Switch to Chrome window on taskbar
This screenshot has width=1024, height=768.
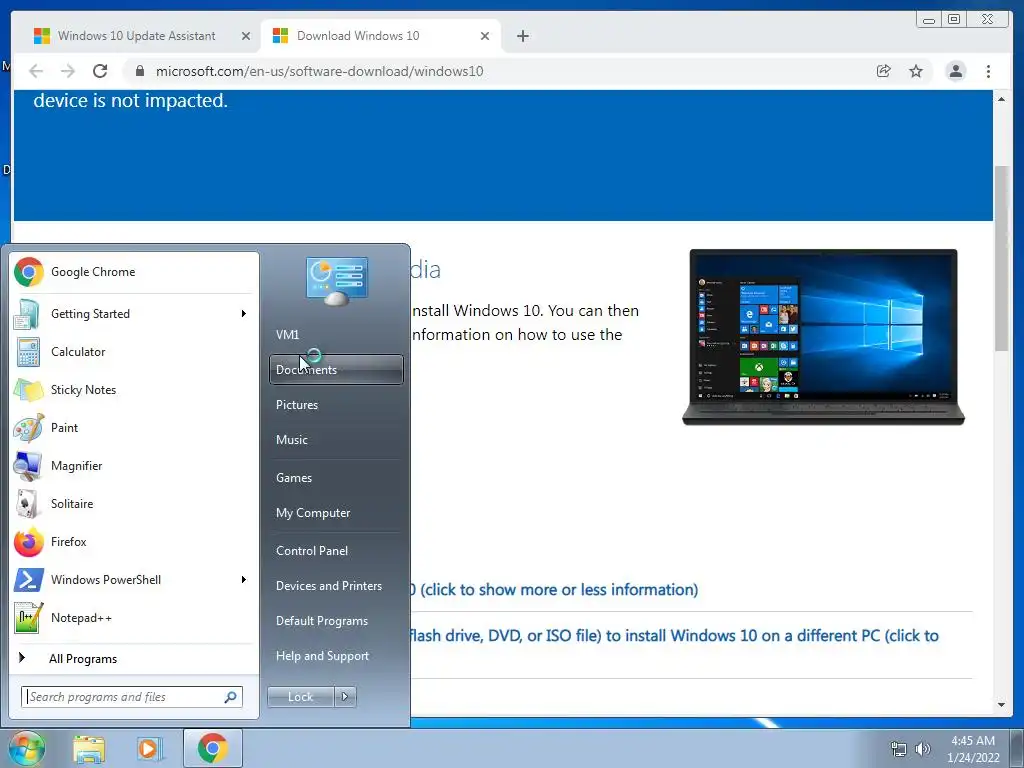(212, 748)
